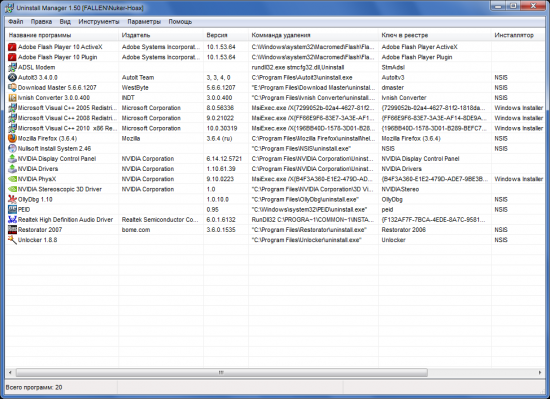The height and width of the screenshot is (399, 550).
Task: Open the Вид menu
Action: (x=65, y=22)
